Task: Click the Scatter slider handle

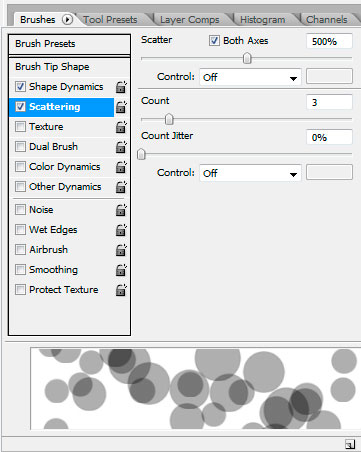Action: [x=247, y=58]
